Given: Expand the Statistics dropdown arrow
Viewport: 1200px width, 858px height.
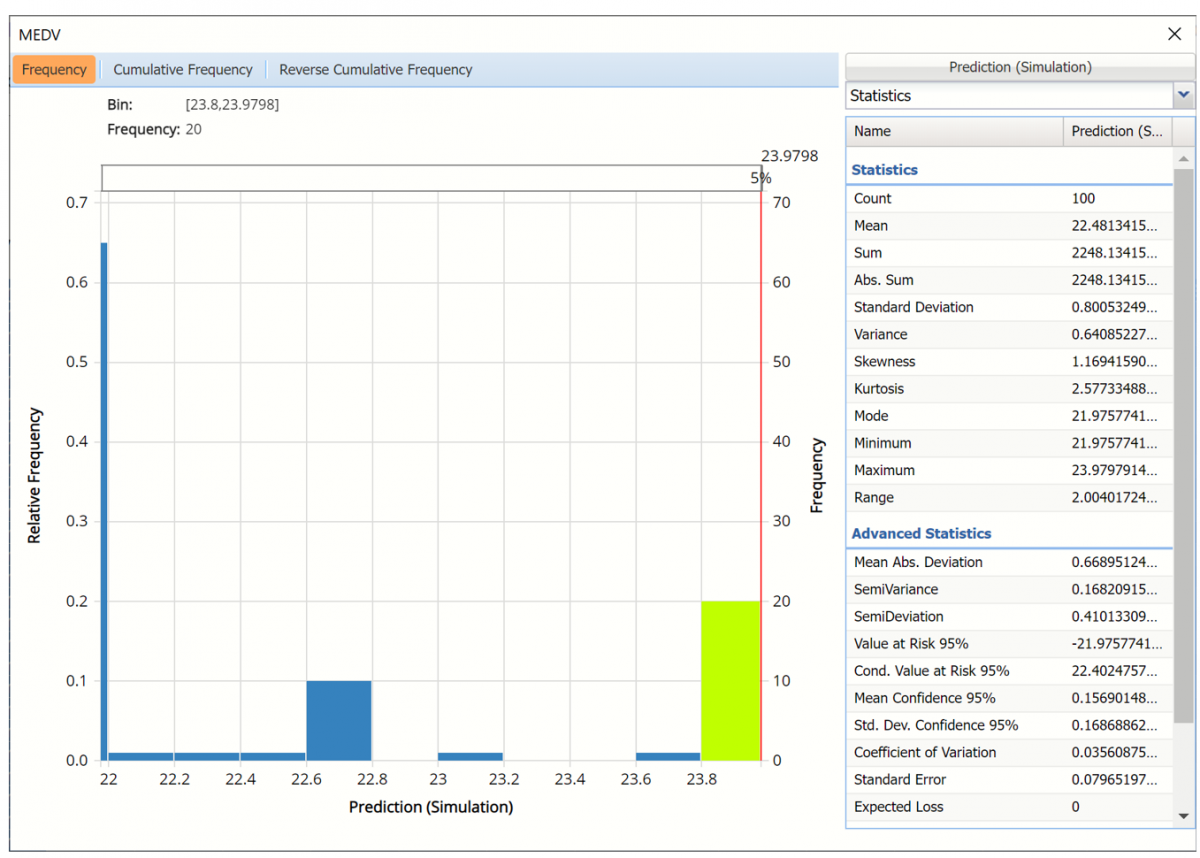Looking at the screenshot, I should point(1184,96).
